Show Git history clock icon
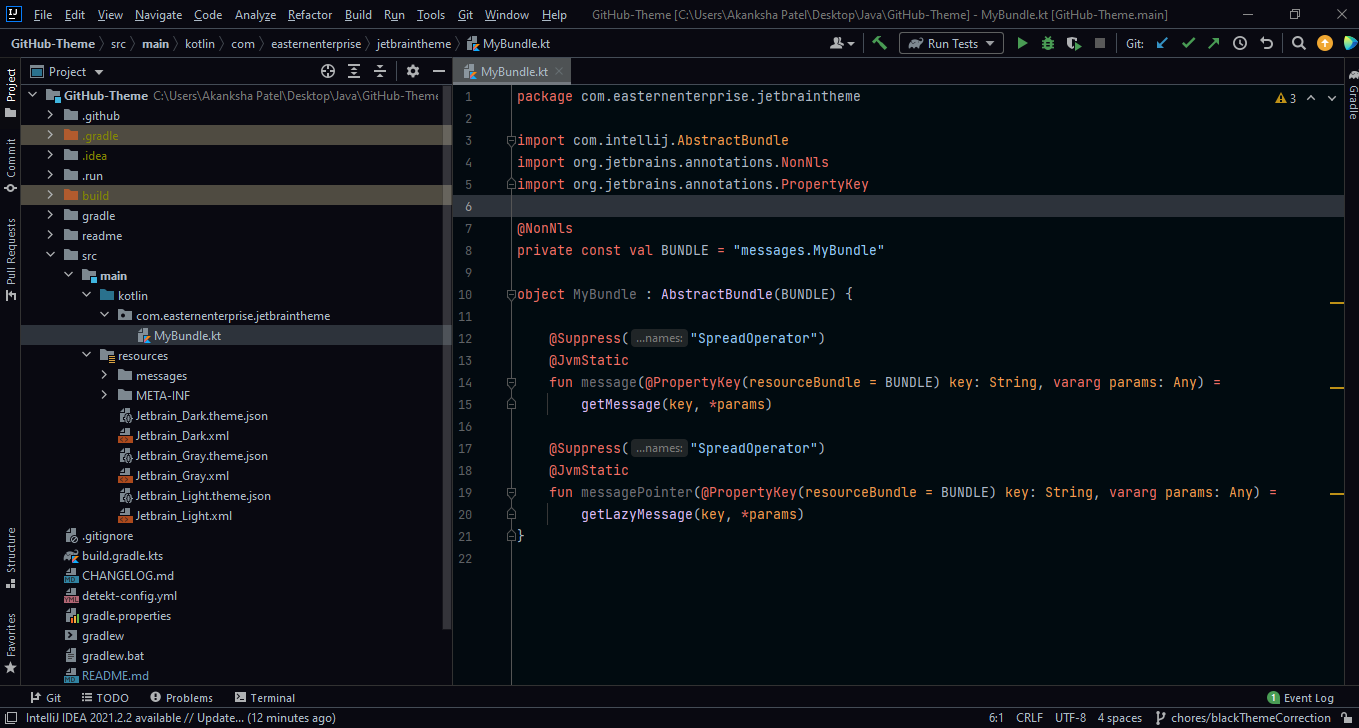Screen dimensions: 1359x728 (x=1240, y=43)
